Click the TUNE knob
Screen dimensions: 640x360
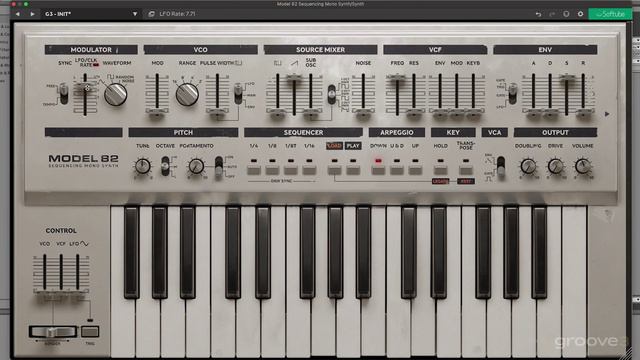[142, 166]
